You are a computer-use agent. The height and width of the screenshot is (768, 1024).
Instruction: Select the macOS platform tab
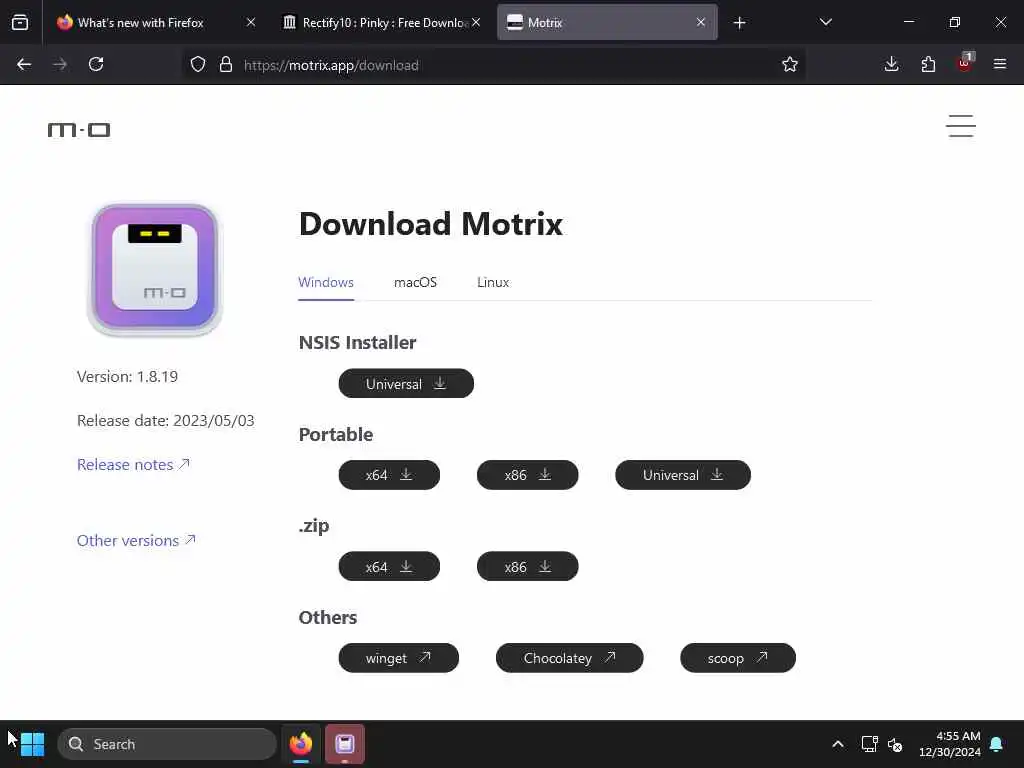tap(415, 282)
